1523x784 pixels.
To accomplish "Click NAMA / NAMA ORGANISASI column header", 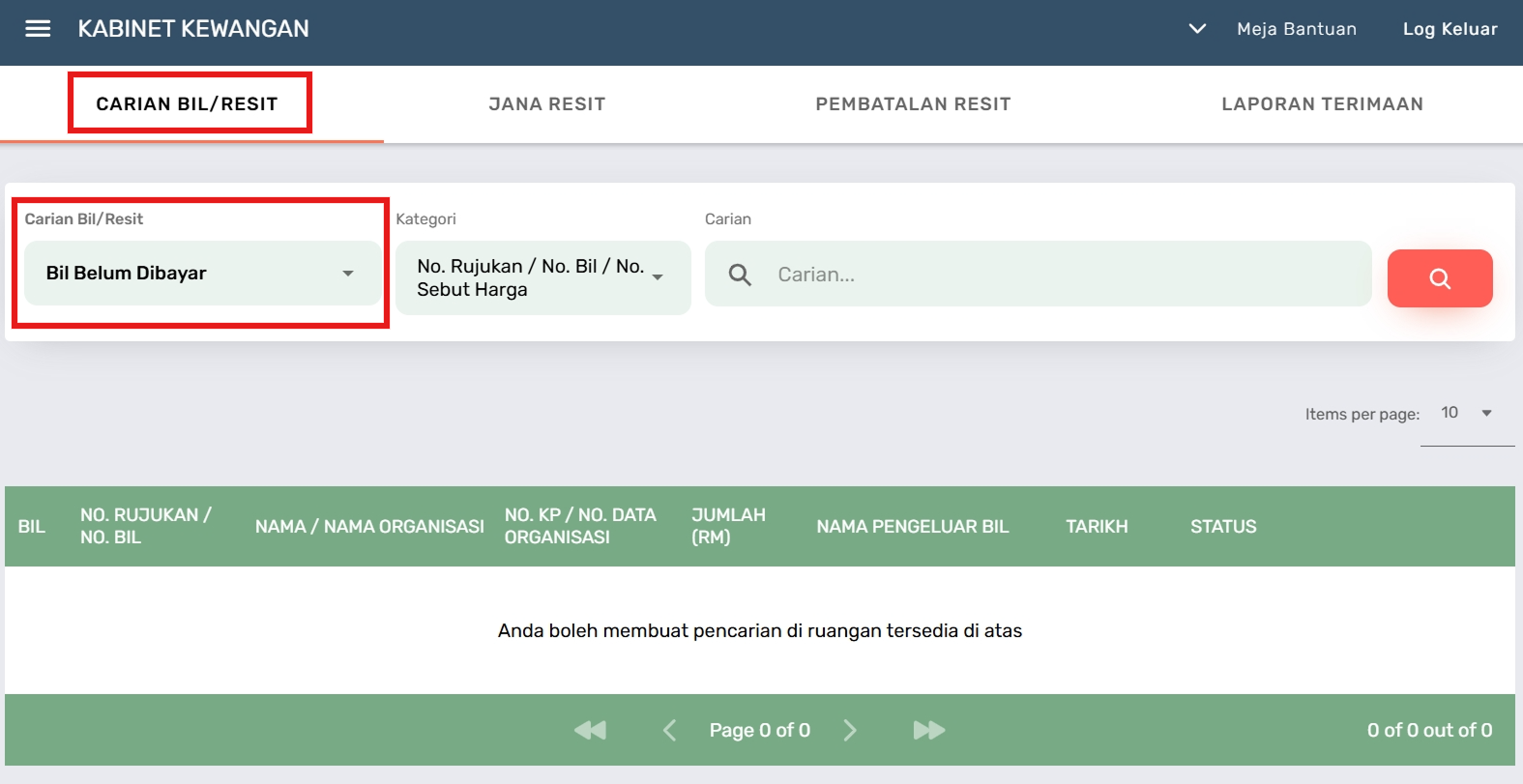I will click(369, 526).
